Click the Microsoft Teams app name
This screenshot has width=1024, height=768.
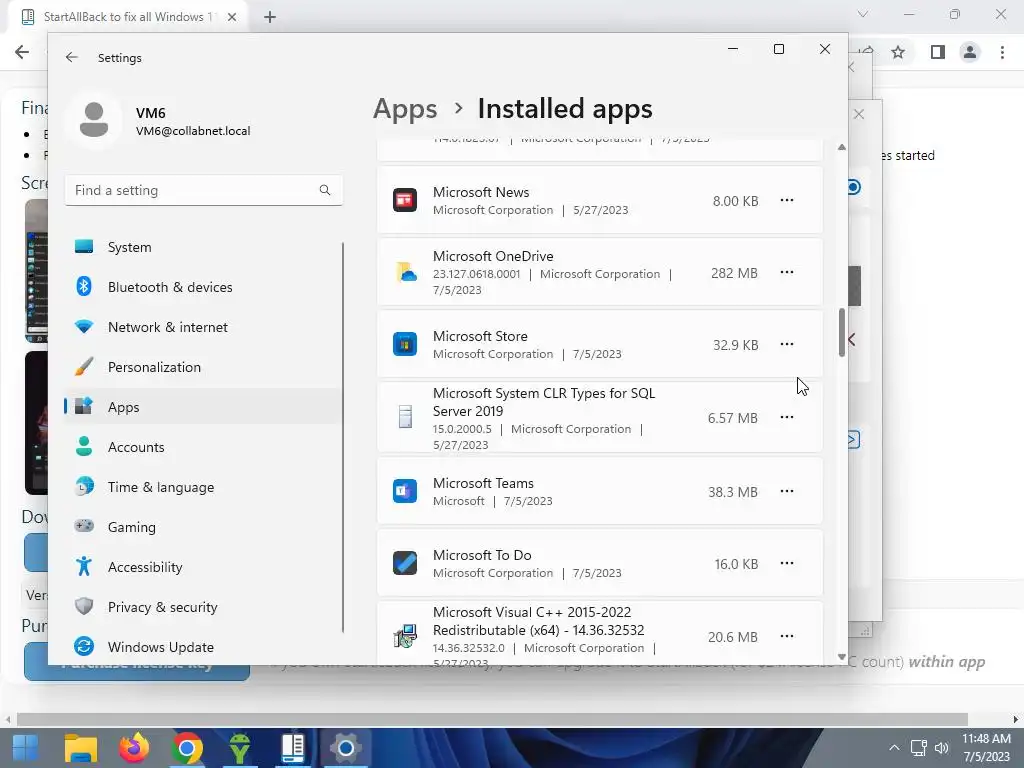[x=483, y=483]
